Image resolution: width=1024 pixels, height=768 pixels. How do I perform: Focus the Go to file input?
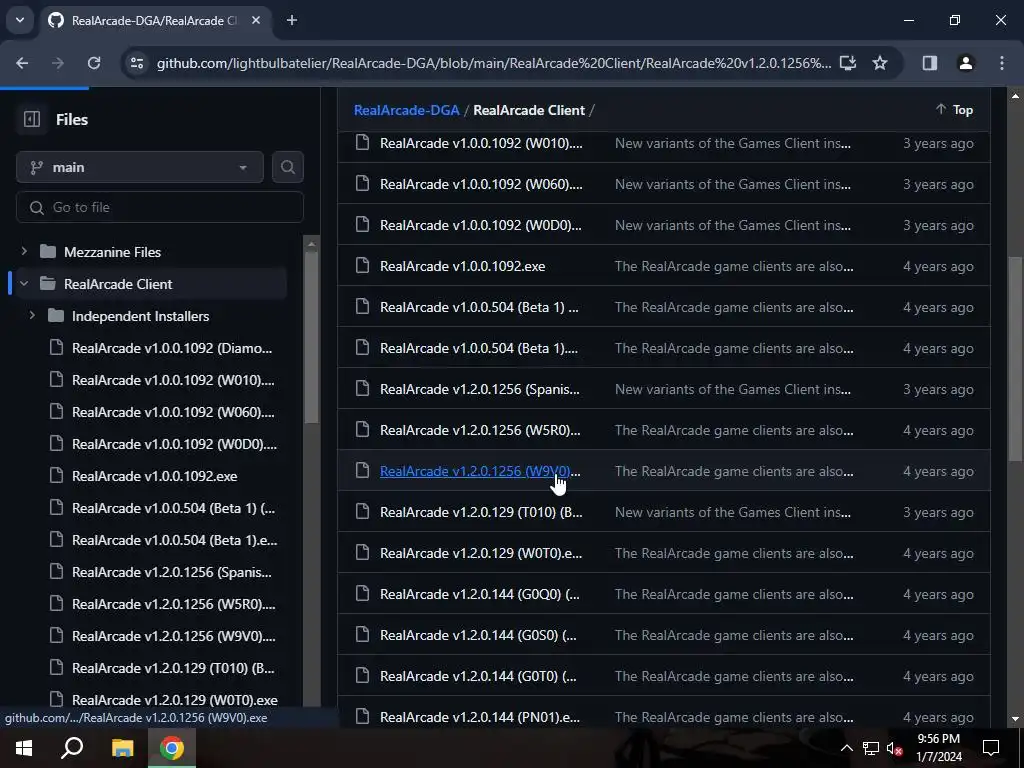click(x=160, y=207)
